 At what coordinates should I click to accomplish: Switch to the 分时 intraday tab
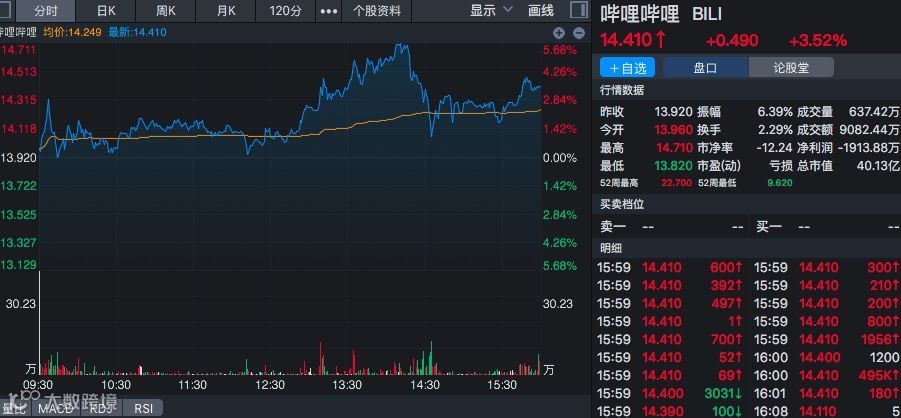[46, 11]
